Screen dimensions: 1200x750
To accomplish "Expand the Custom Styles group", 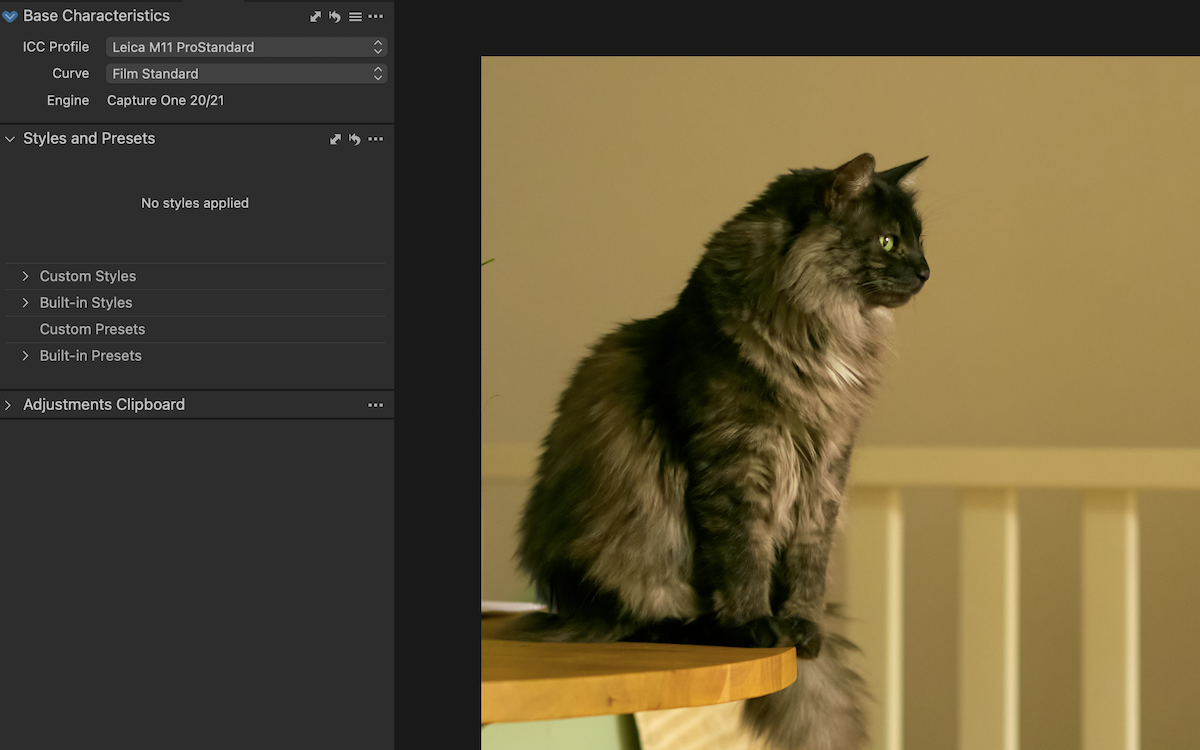I will coord(26,276).
